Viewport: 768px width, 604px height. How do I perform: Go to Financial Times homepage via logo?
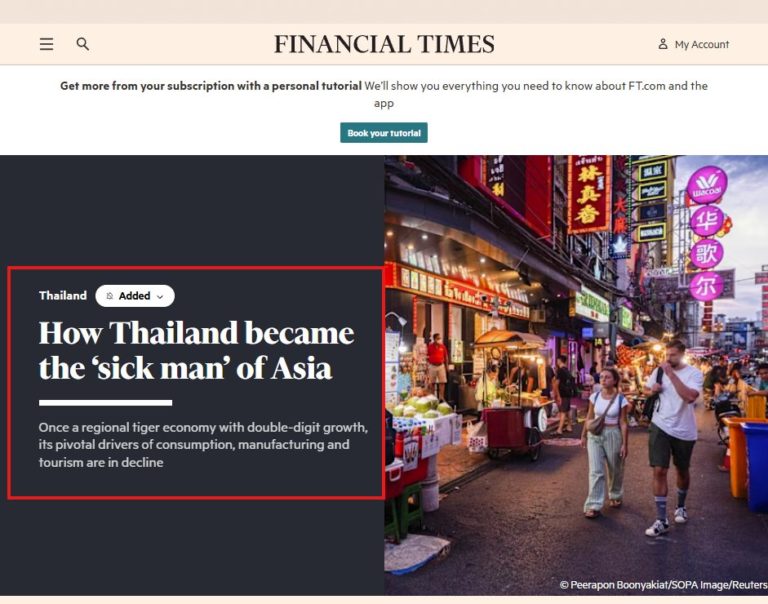pos(384,44)
